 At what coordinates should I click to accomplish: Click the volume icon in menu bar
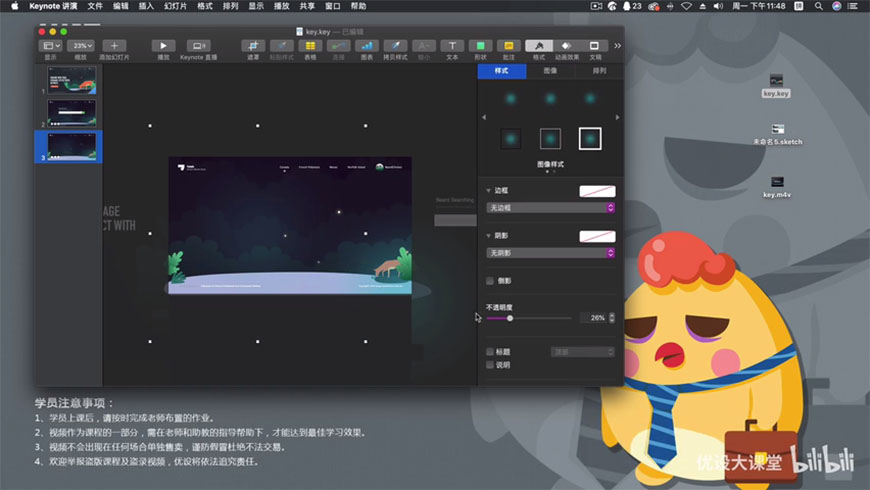coord(718,6)
